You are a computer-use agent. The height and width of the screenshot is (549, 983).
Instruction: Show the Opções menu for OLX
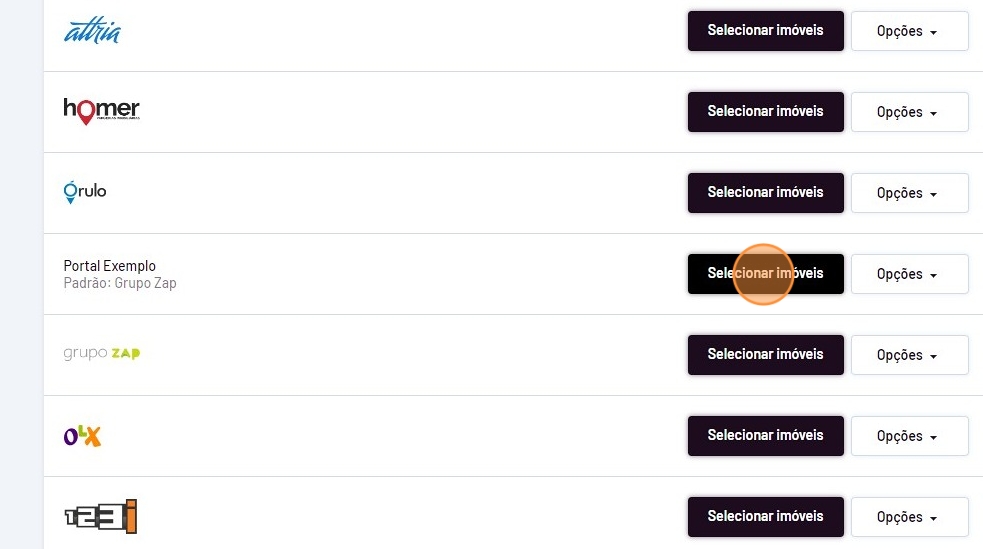908,436
